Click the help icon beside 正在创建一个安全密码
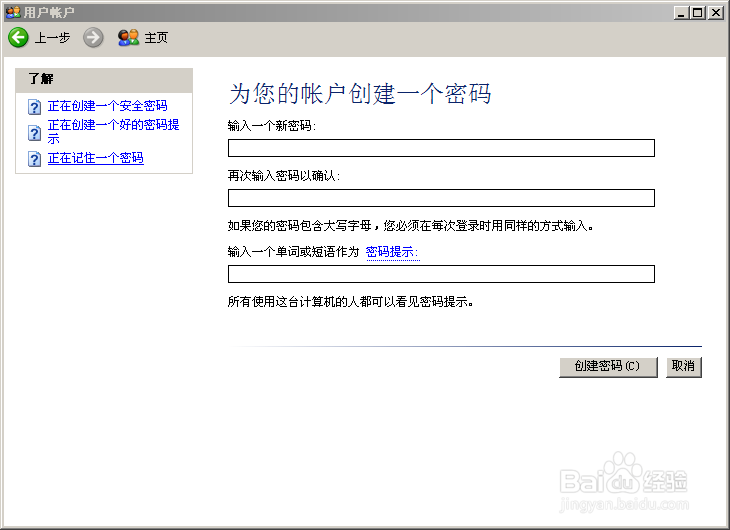This screenshot has height=530, width=730. coord(34,107)
